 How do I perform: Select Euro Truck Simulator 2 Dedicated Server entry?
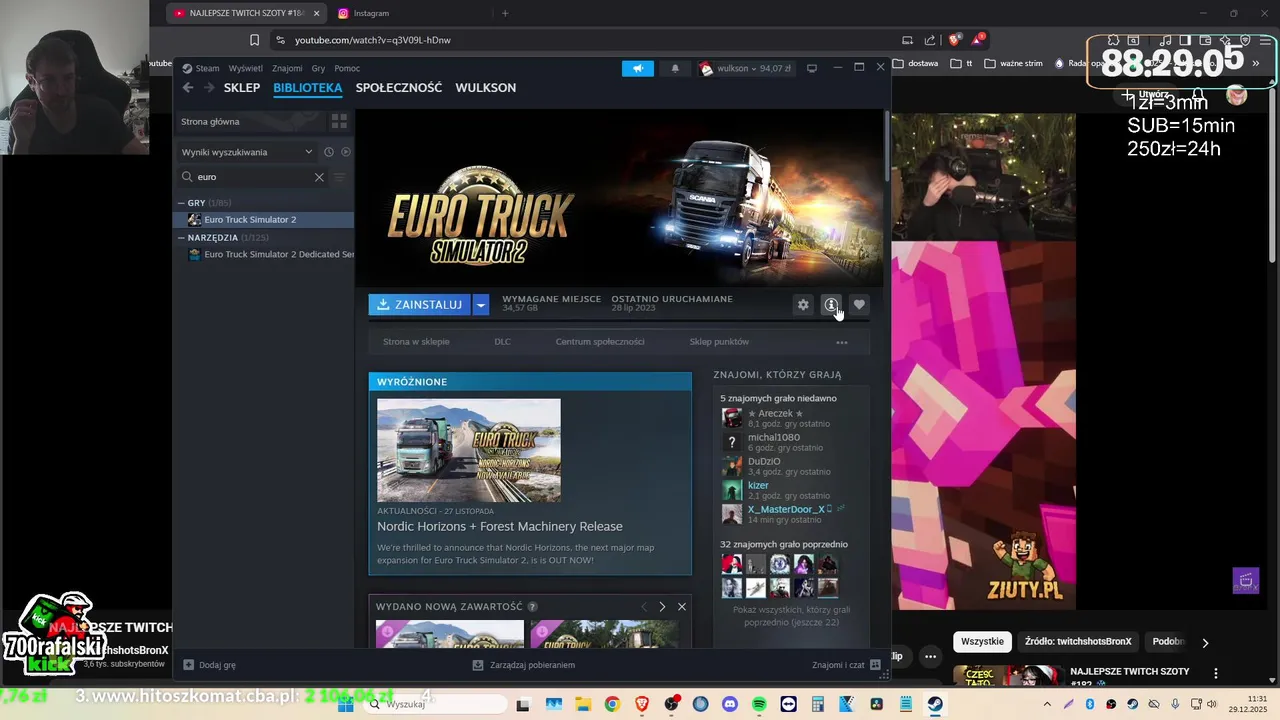[270, 254]
